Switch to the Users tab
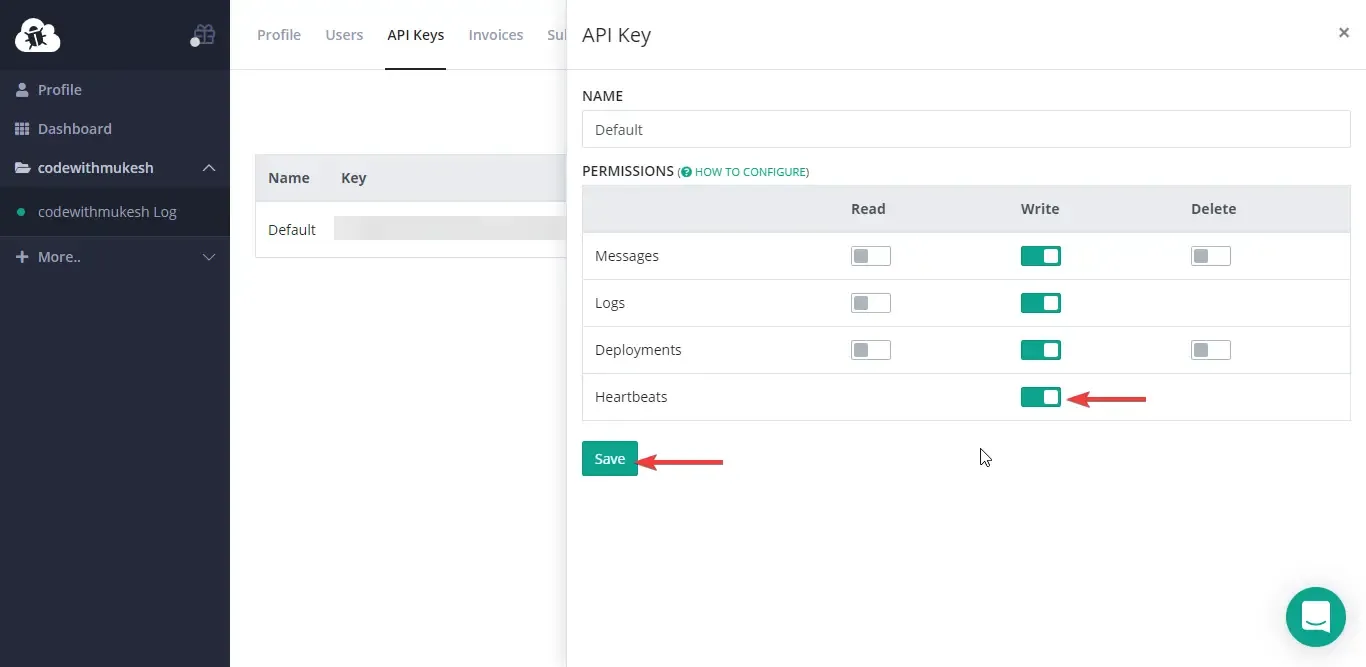Image resolution: width=1366 pixels, height=667 pixels. tap(344, 35)
